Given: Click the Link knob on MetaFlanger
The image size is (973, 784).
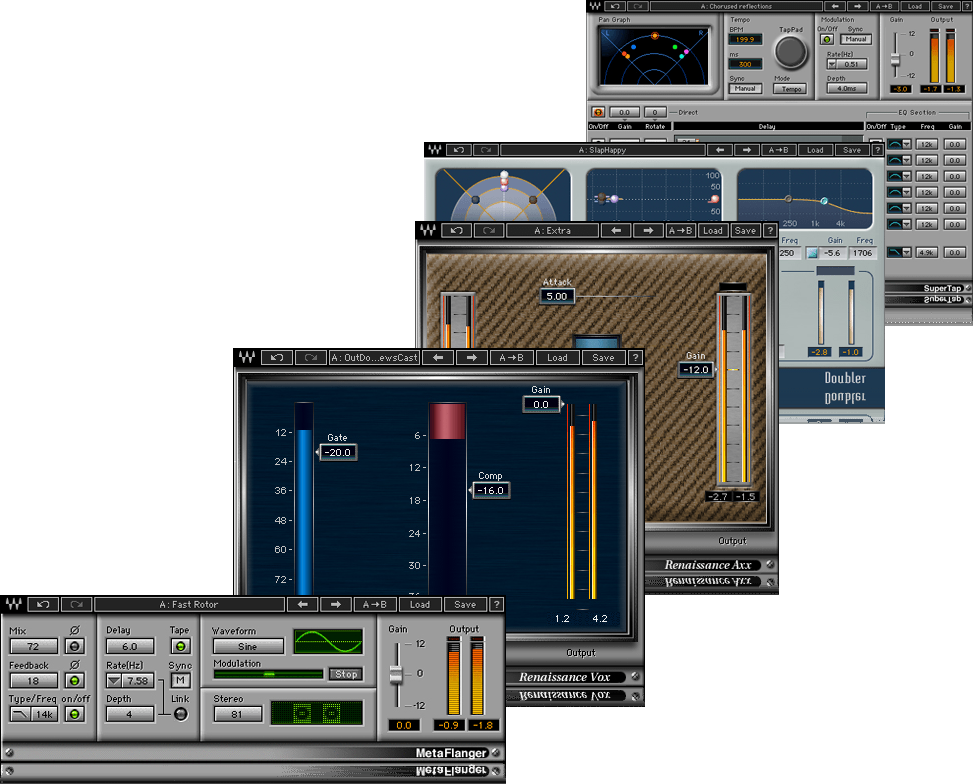Looking at the screenshot, I should tap(181, 715).
